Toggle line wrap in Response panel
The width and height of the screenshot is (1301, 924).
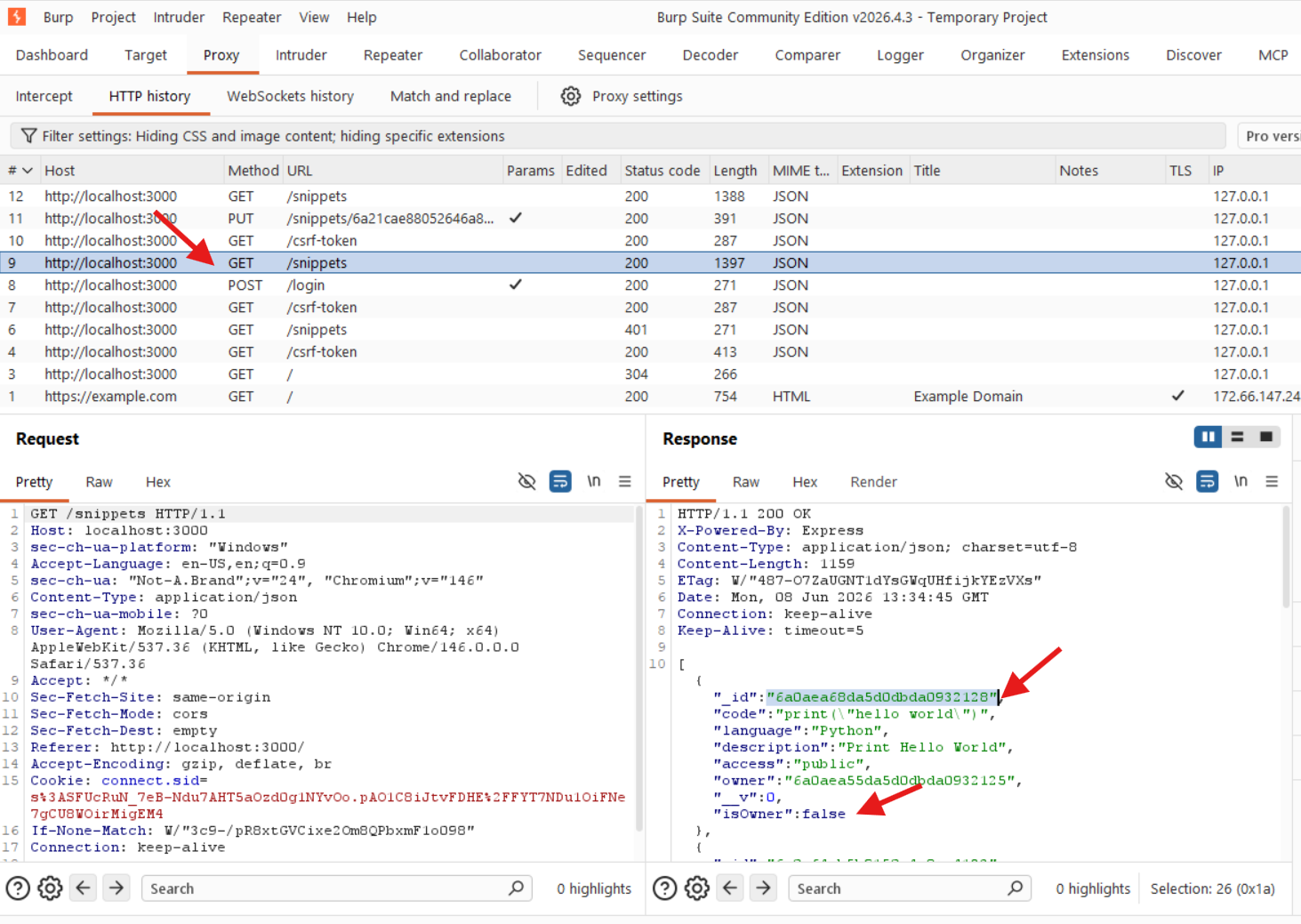[x=1207, y=481]
